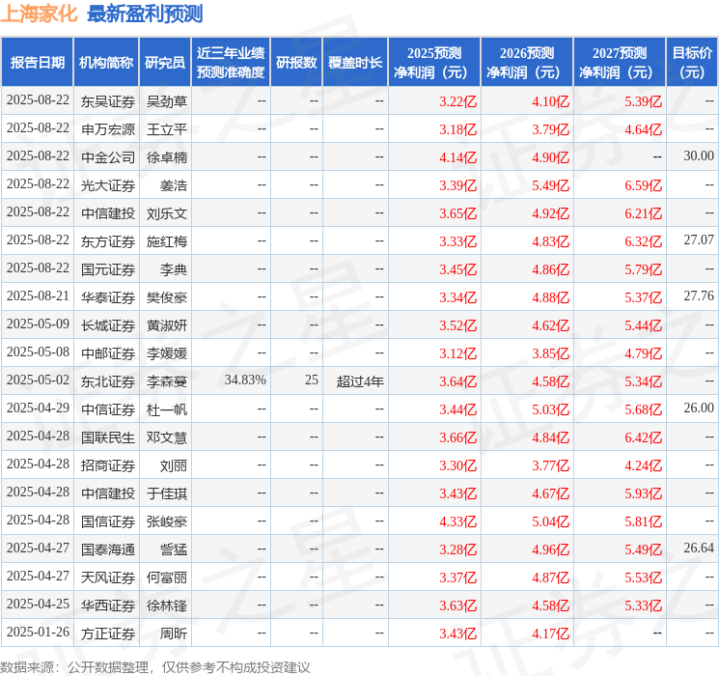Screen dimensions: 719x676
Task: Click the 34.83% accuracy value
Action: [245, 380]
